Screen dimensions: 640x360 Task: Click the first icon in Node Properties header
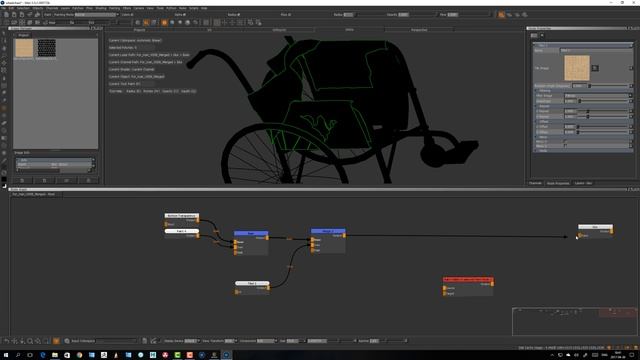tap(534, 36)
